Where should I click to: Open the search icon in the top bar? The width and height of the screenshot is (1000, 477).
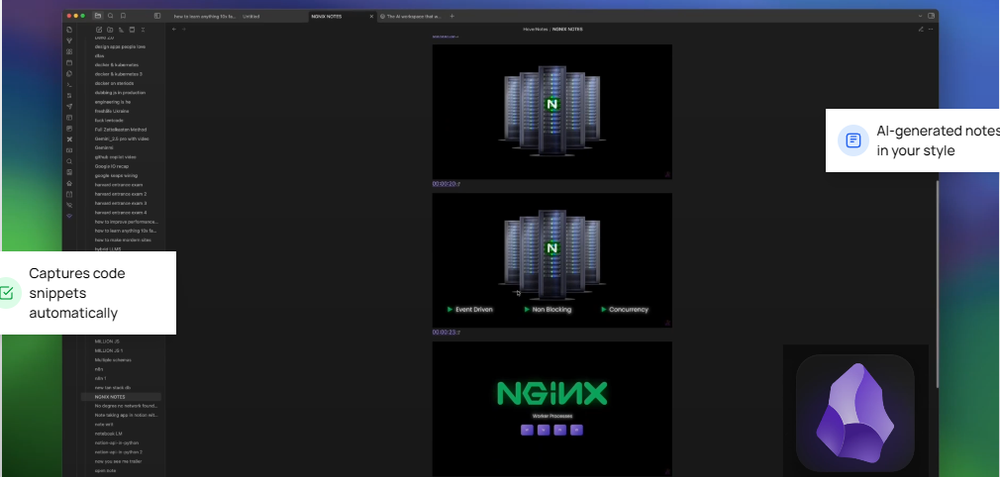(x=110, y=16)
